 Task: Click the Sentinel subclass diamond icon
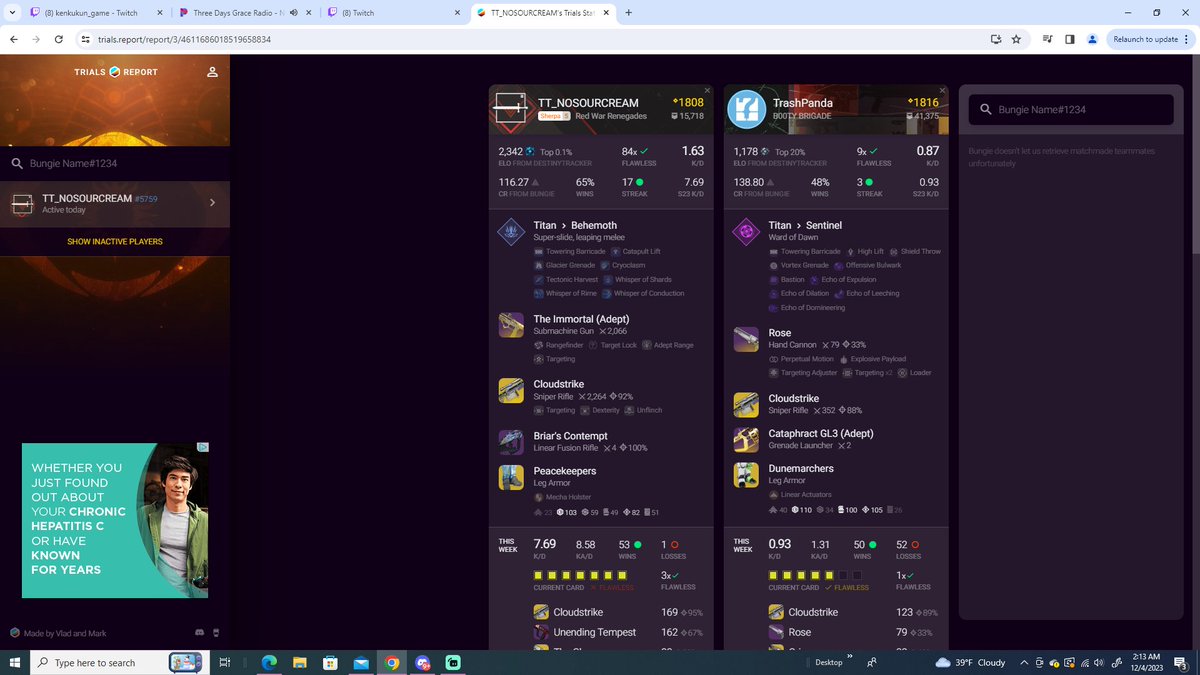(x=746, y=232)
